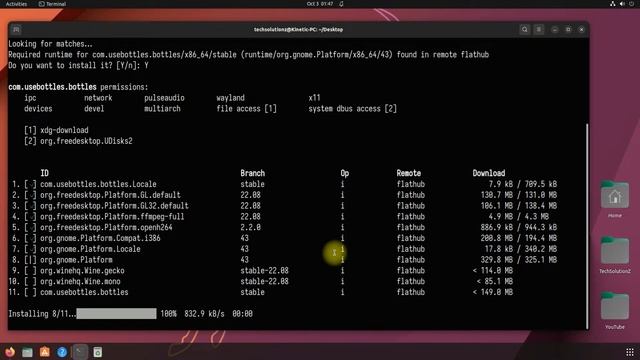Click '[2] org.freedesktop.UDisks2' line
The height and width of the screenshot is (360, 640).
[x=78, y=141]
